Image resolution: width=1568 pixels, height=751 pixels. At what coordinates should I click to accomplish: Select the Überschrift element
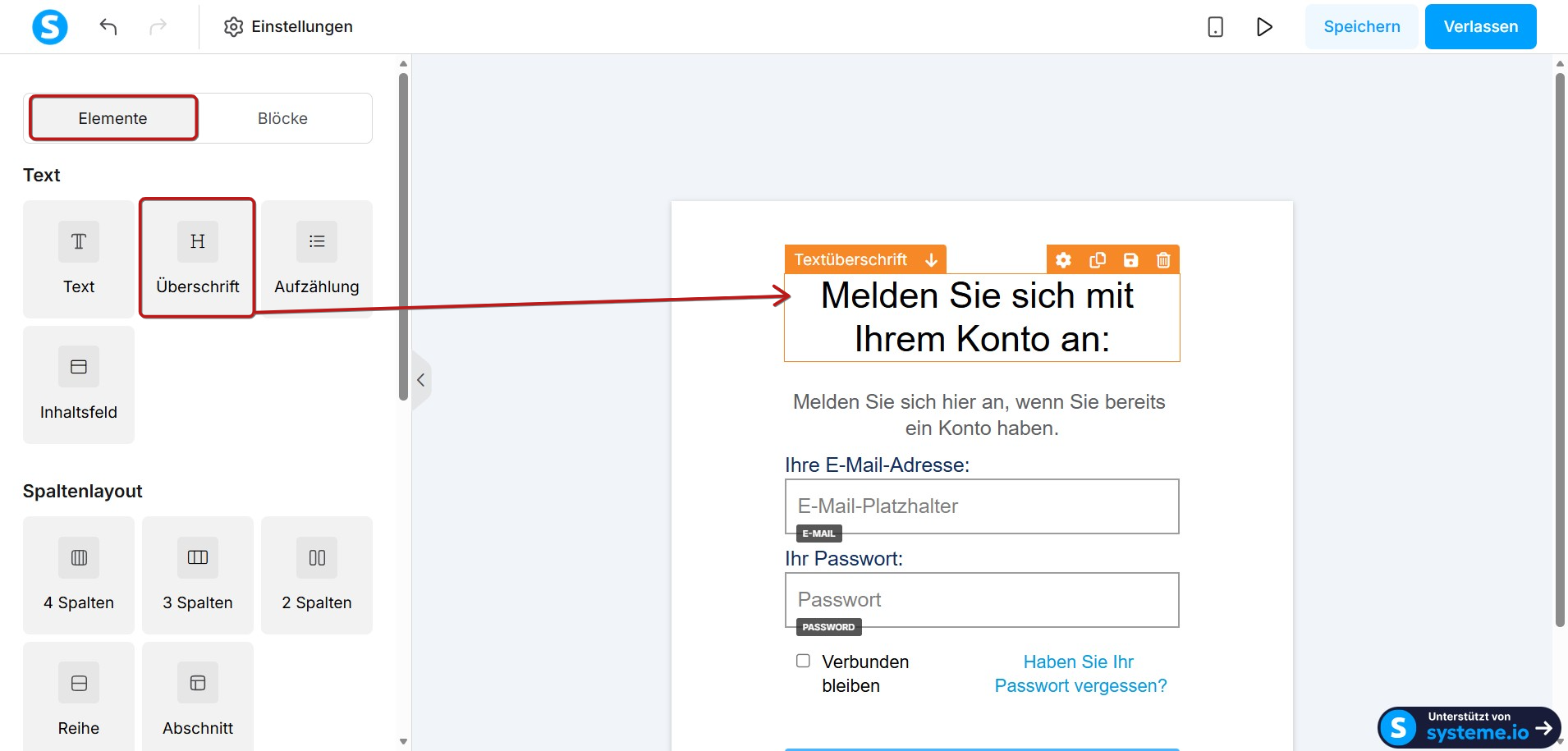(x=198, y=259)
